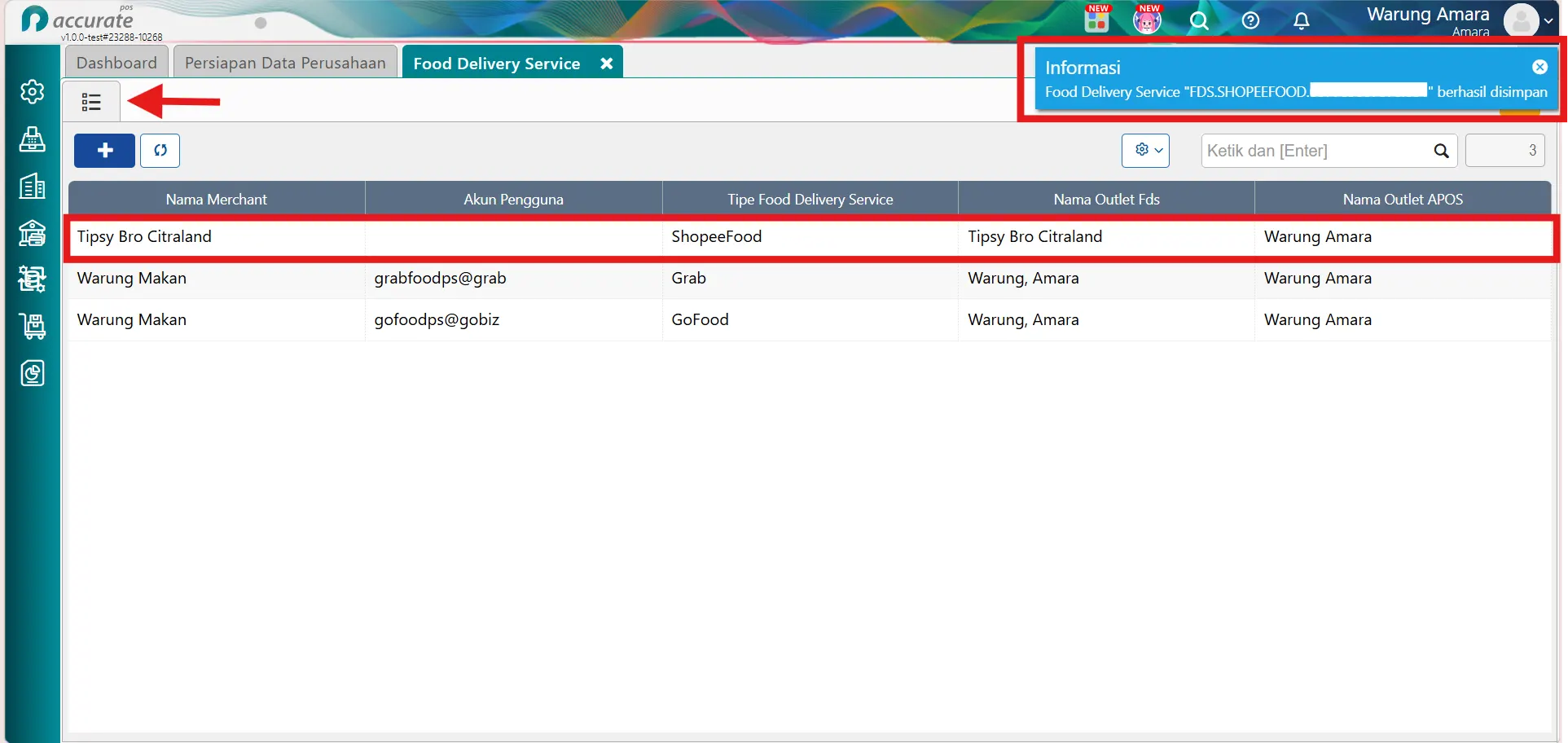Switch to the Dashboard tab
The height and width of the screenshot is (743, 1568).
(116, 63)
